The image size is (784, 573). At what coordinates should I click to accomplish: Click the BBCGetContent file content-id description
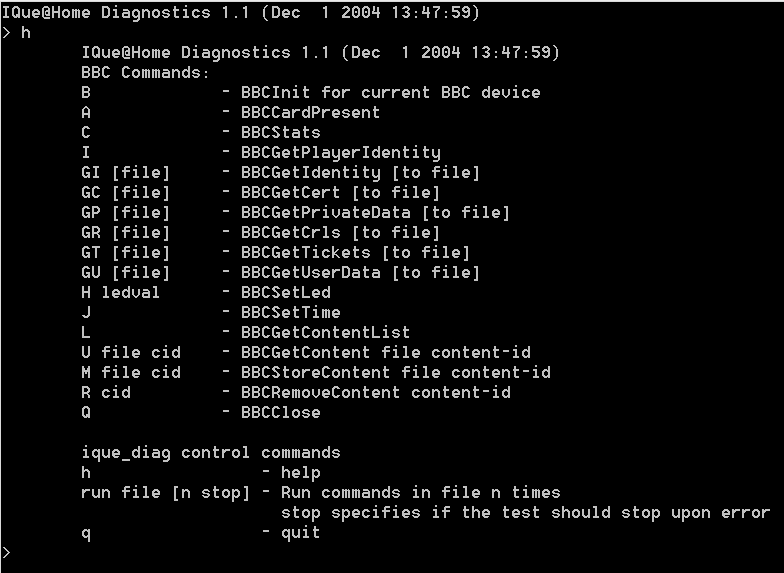click(386, 352)
